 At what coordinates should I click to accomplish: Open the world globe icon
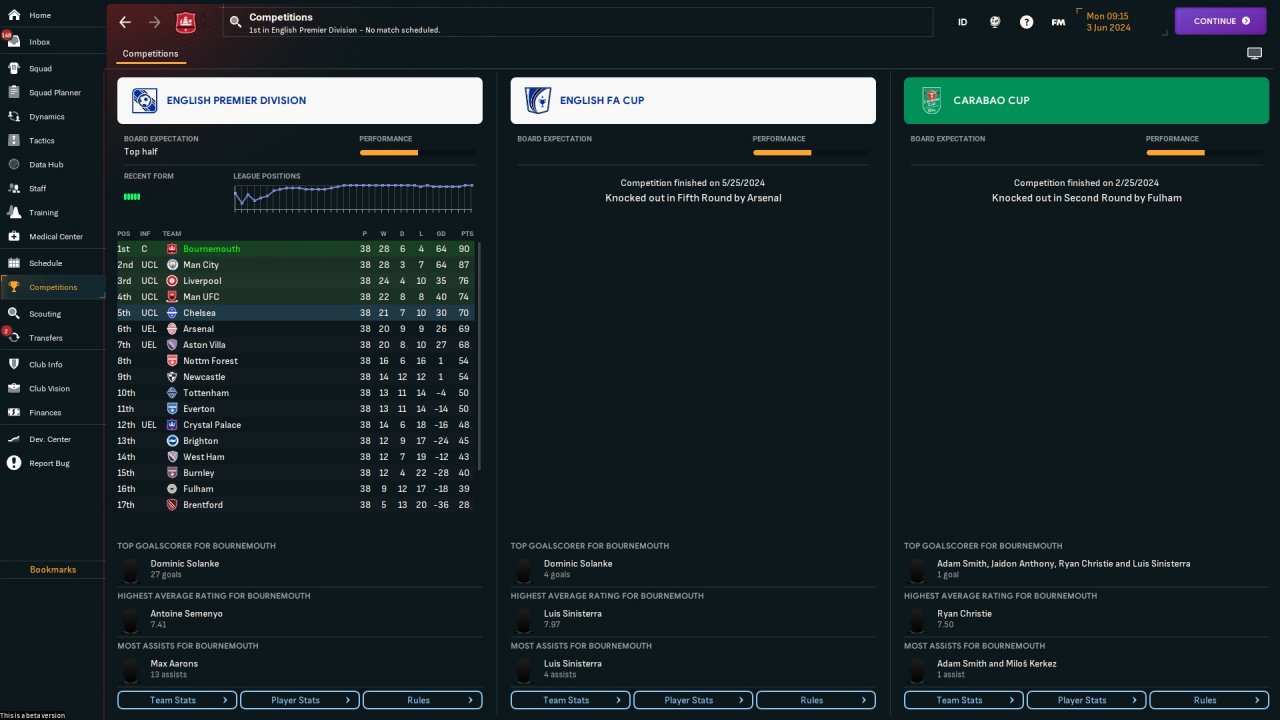coord(995,22)
